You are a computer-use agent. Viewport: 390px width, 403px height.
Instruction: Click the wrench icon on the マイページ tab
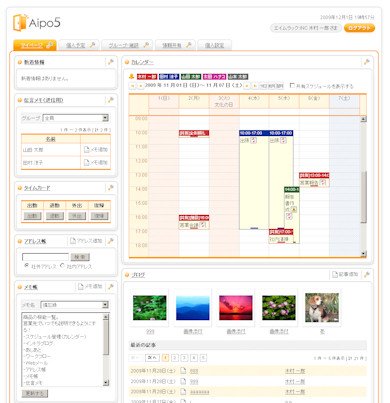pyautogui.click(x=50, y=45)
